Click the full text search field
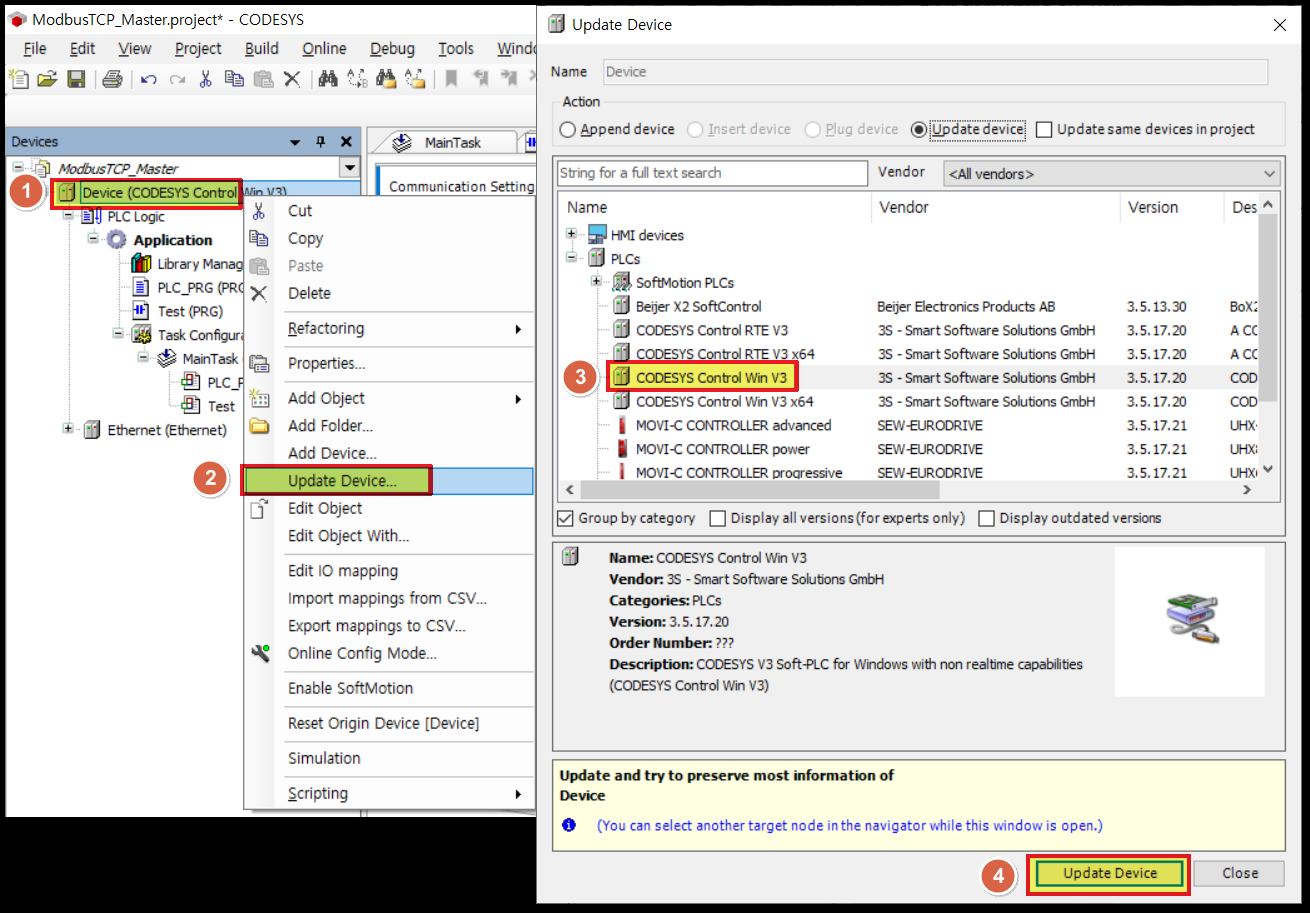This screenshot has width=1310, height=913. pyautogui.click(x=712, y=173)
